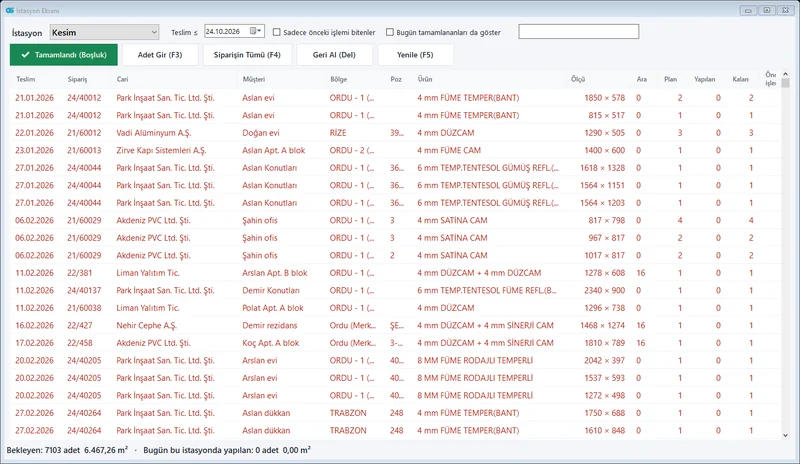Screen dimensions: 800x464
Task: Sort by Müşteri column header
Action: point(254,79)
